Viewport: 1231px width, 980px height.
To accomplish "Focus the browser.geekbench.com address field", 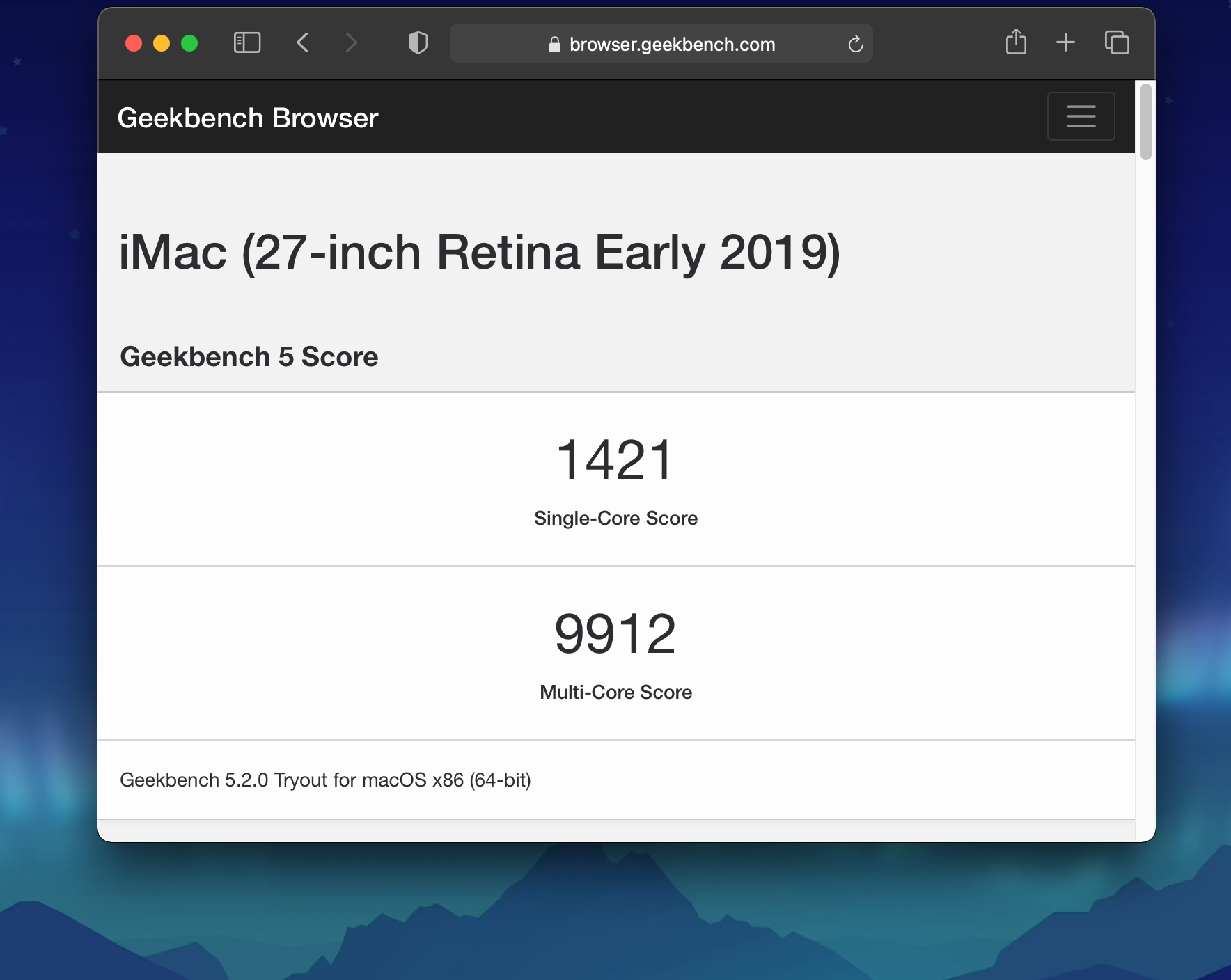I will click(661, 44).
